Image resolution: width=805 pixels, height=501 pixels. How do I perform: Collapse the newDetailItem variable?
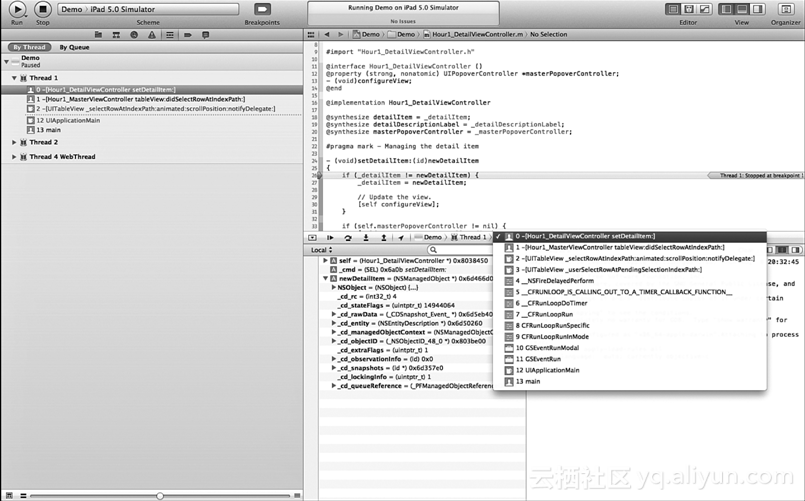325,279
